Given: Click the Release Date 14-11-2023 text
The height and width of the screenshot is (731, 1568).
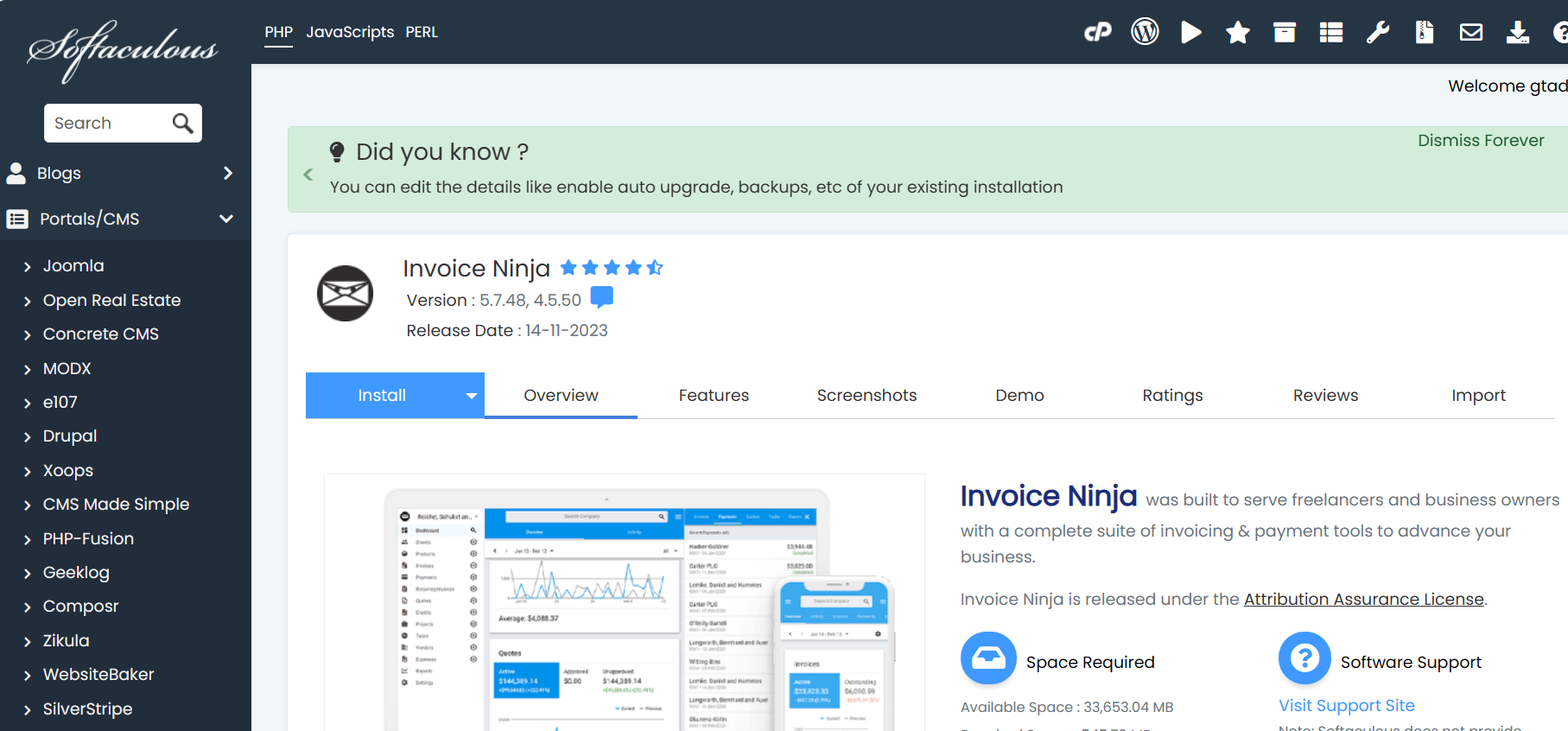Looking at the screenshot, I should pyautogui.click(x=507, y=331).
